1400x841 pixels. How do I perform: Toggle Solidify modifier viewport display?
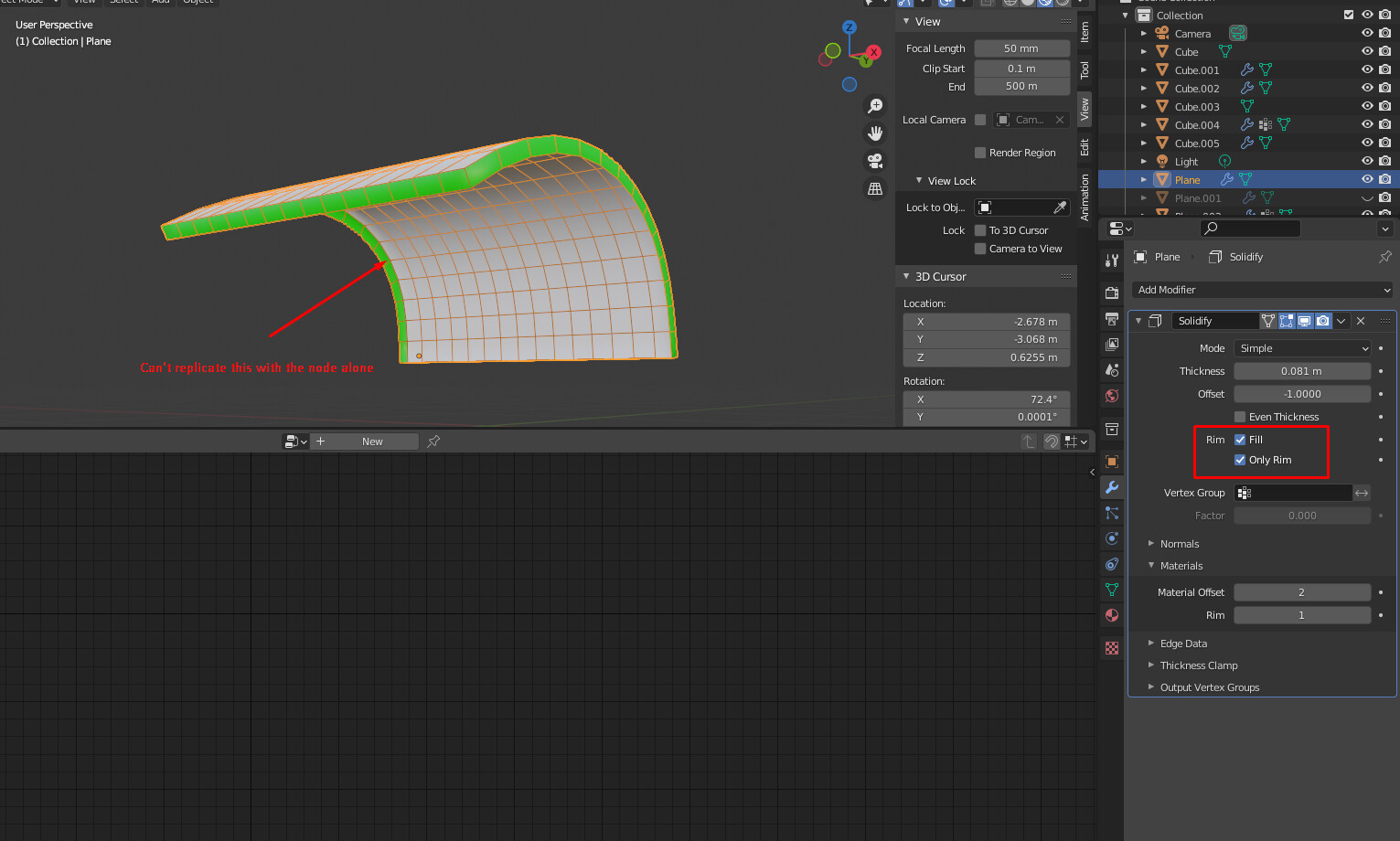[x=1305, y=321]
